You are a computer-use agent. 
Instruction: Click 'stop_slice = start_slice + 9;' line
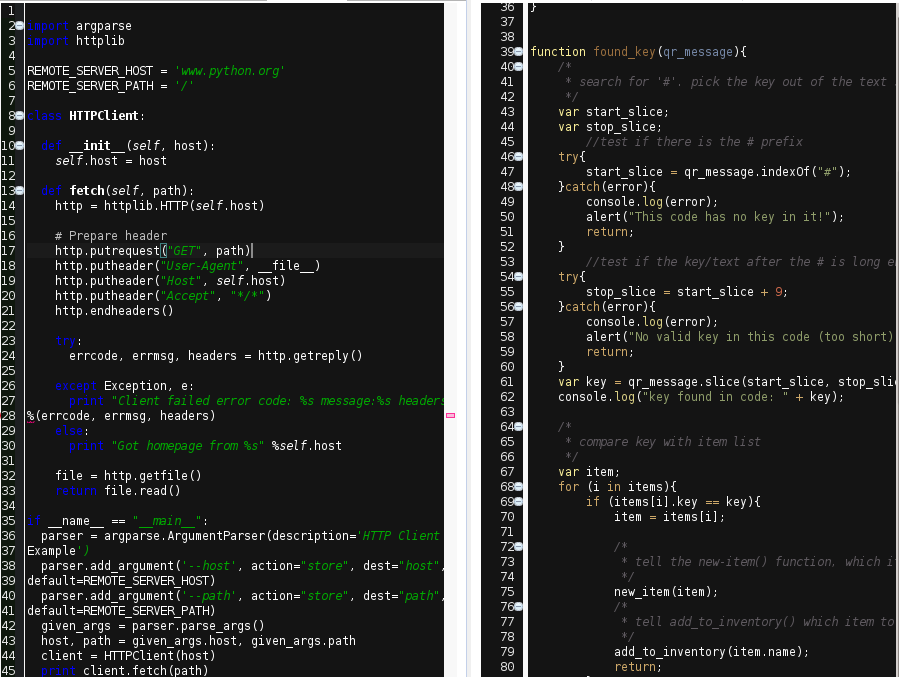point(687,292)
